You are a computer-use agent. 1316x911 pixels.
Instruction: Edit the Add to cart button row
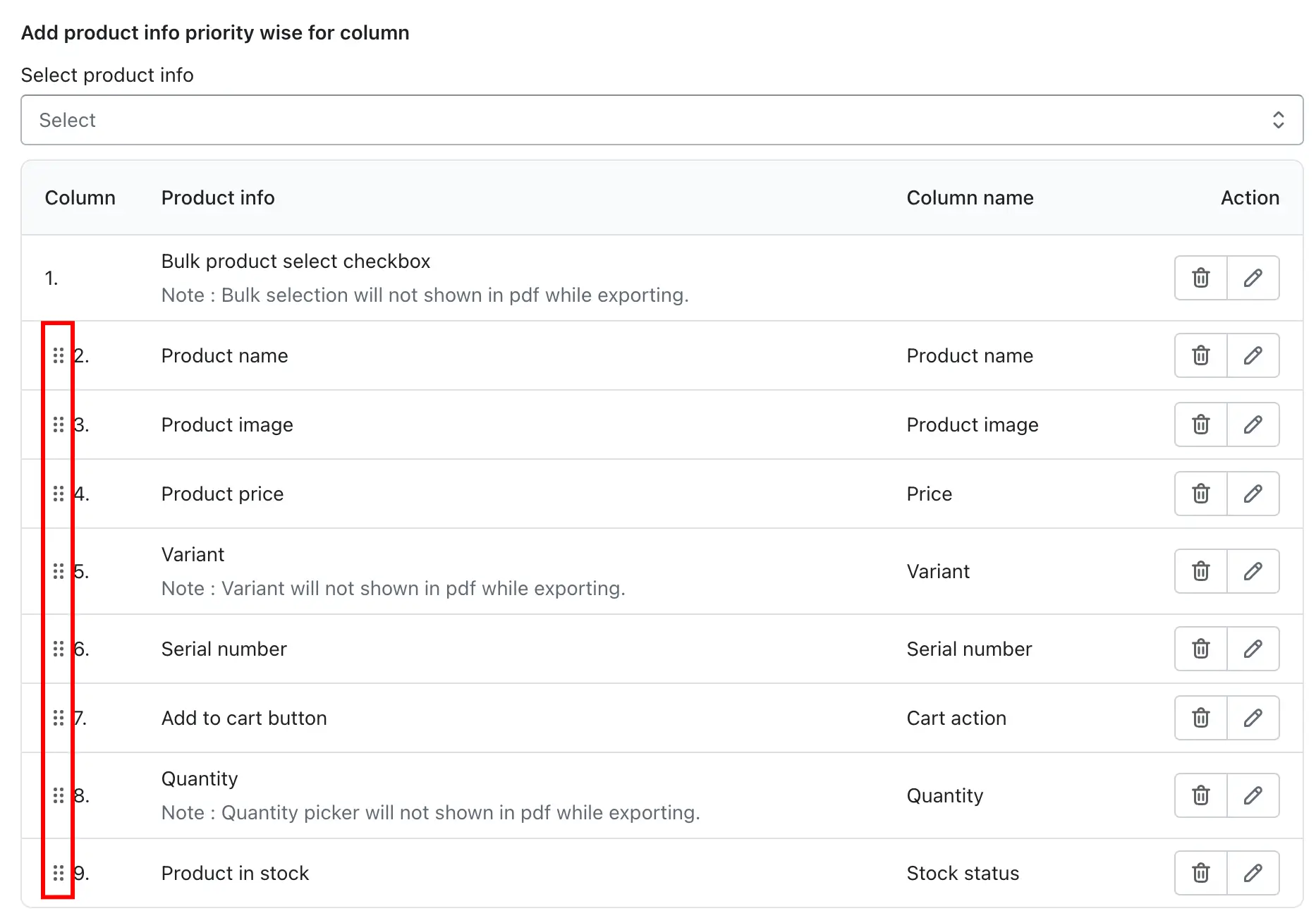tap(1253, 718)
